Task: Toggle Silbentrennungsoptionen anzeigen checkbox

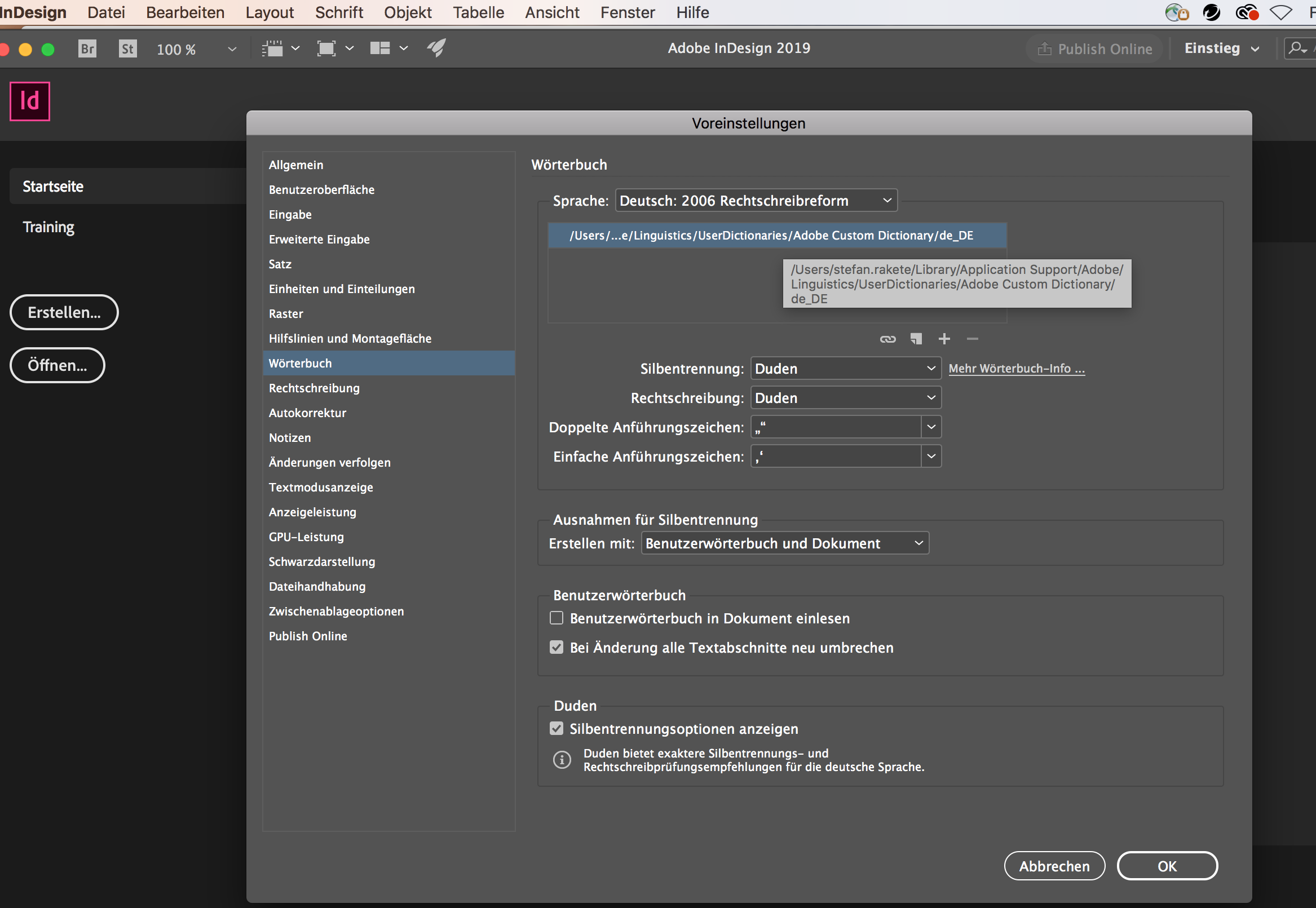Action: (x=556, y=729)
